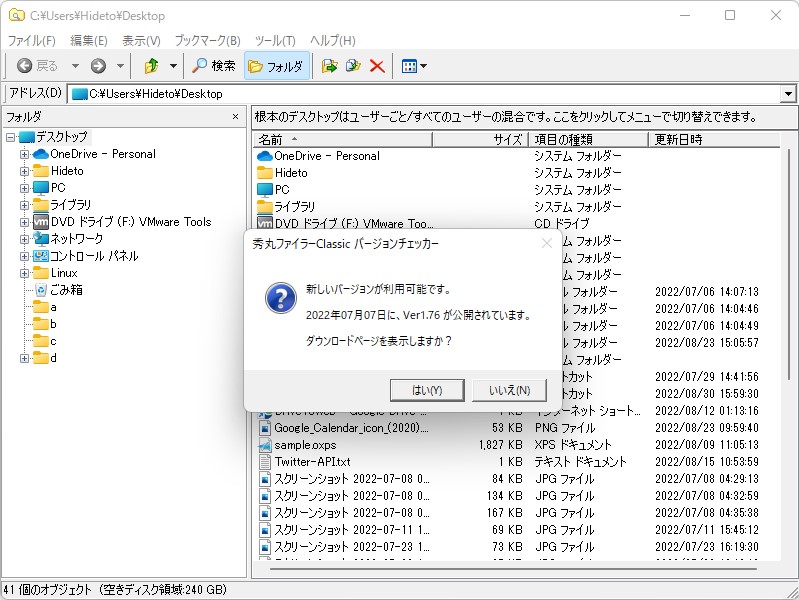Sort by 名前 column header

pos(342,139)
